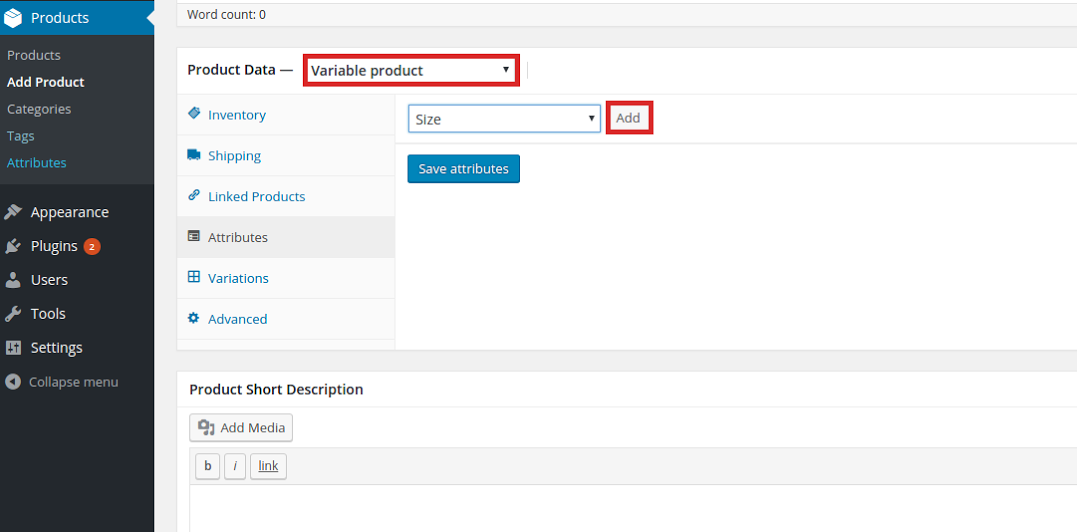1077x532 pixels.
Task: Click the Settings sliders icon
Action: (13, 347)
